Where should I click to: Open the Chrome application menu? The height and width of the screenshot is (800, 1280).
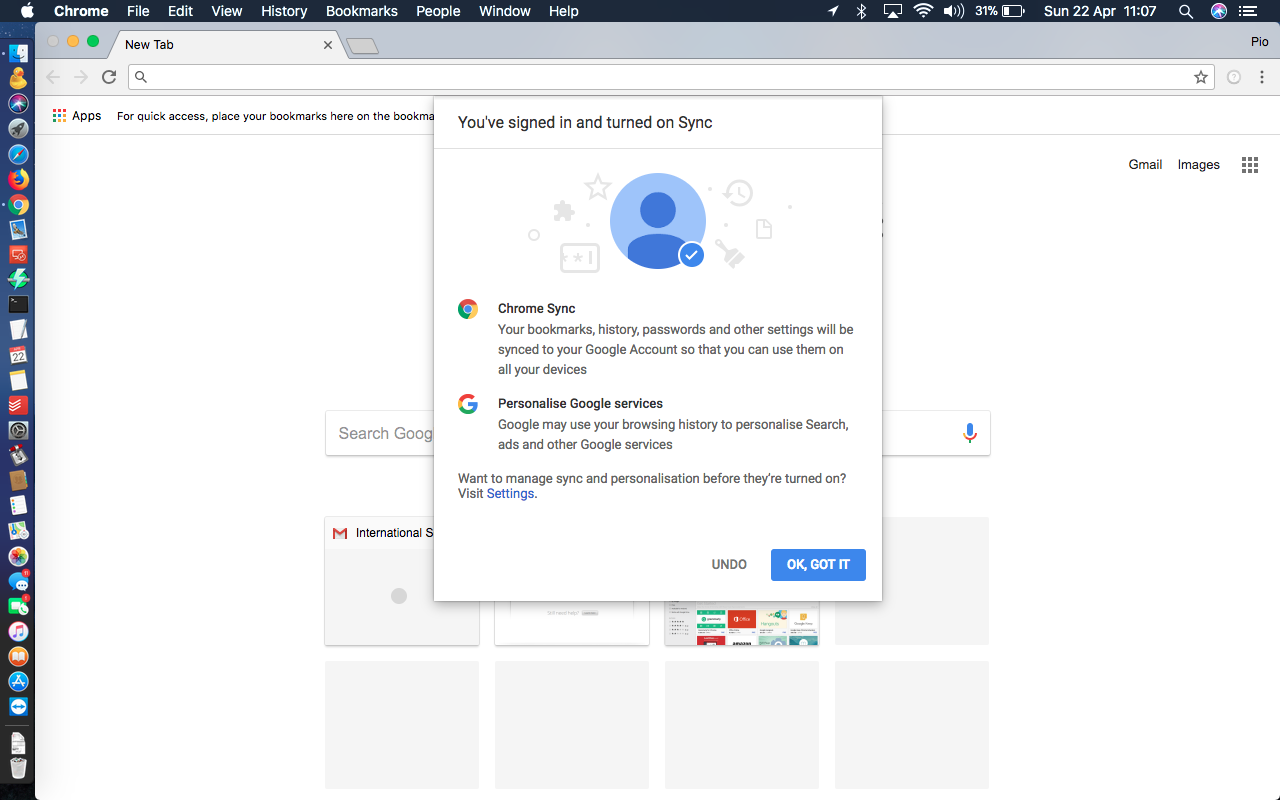(x=81, y=11)
